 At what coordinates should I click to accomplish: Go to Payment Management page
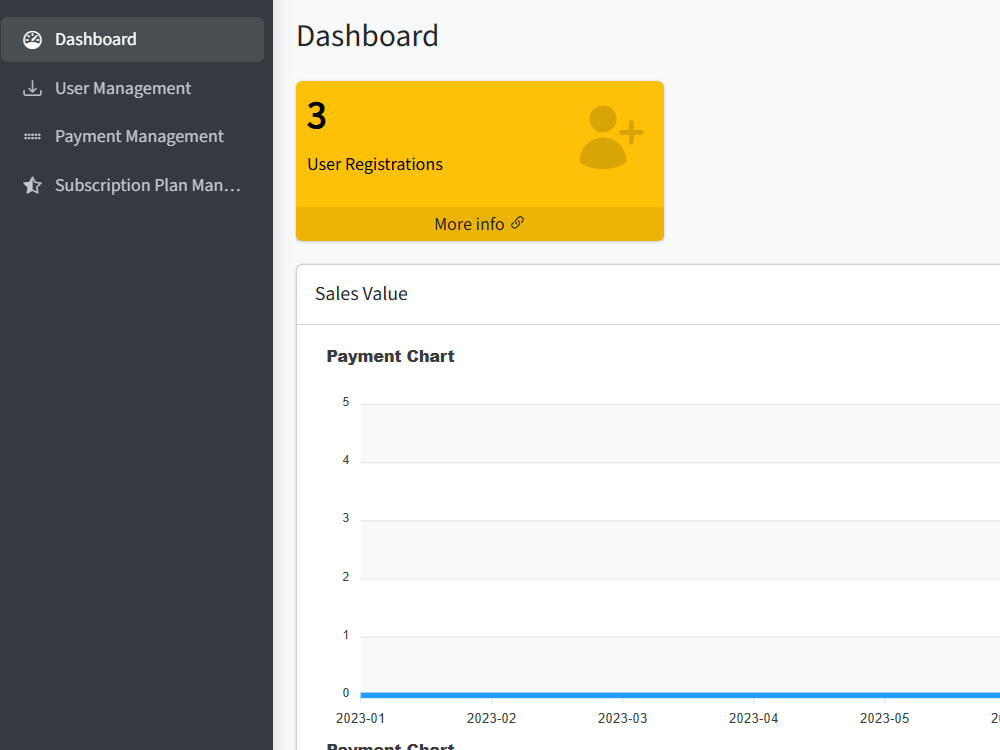(133, 136)
